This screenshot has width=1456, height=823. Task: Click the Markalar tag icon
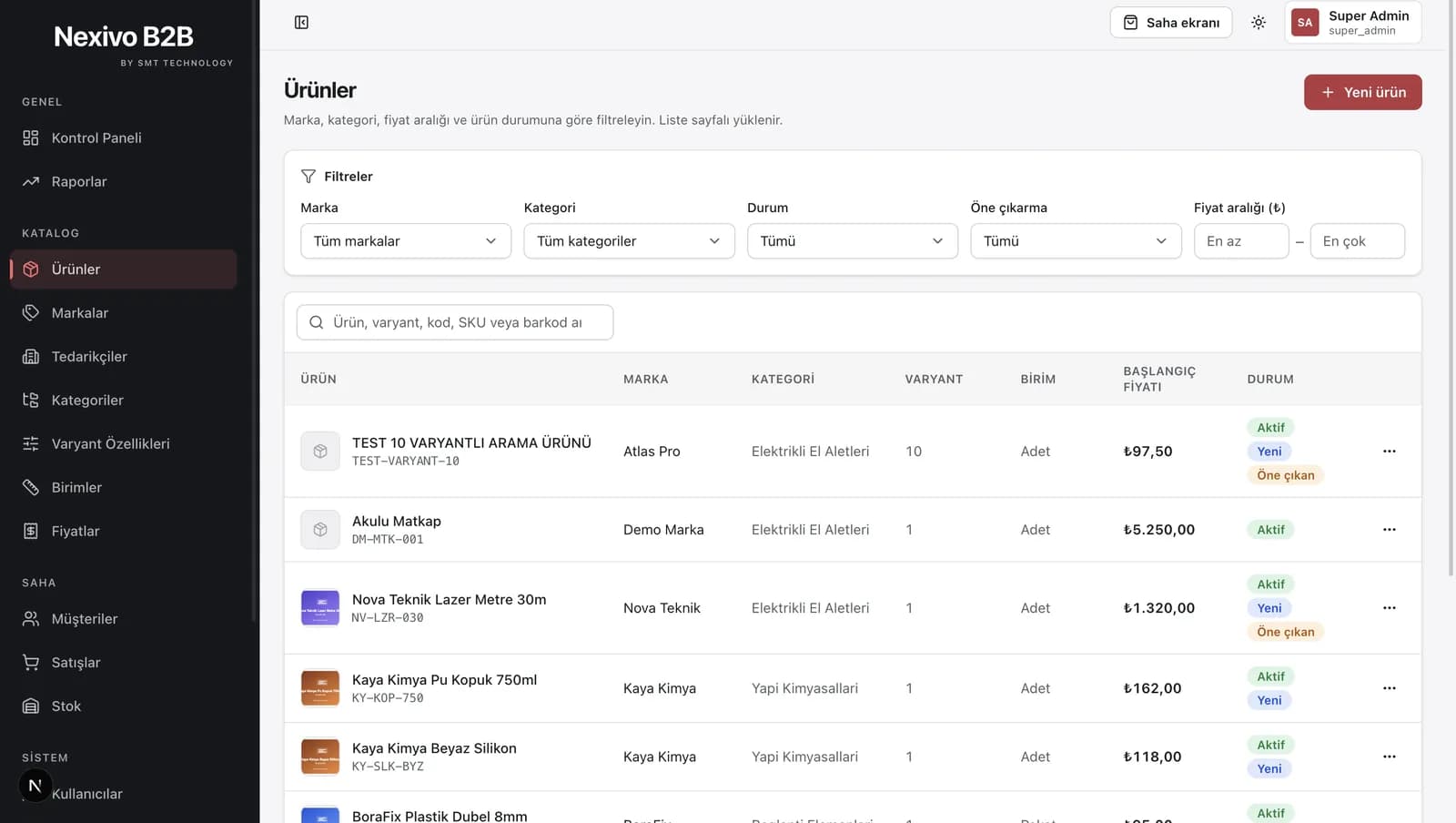tap(31, 312)
